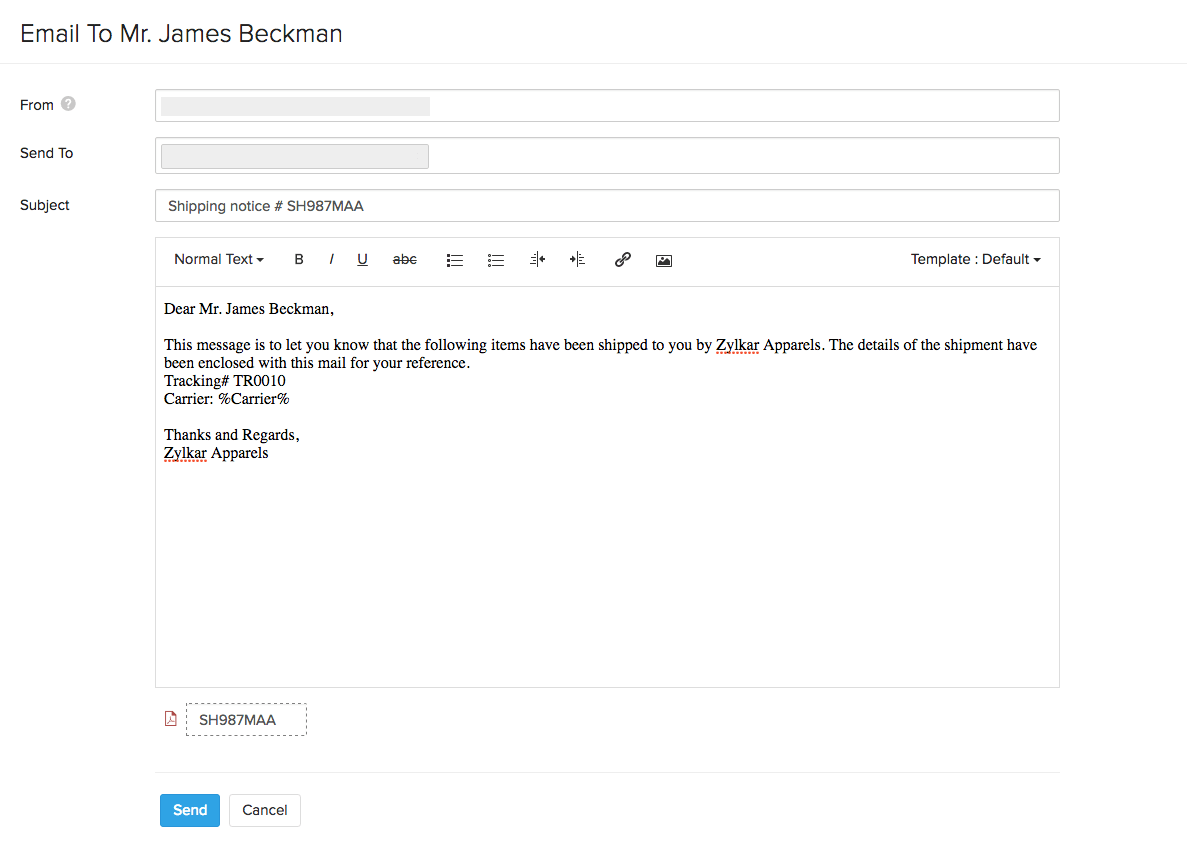Click the help icon beside From
1187x843 pixels.
point(67,103)
